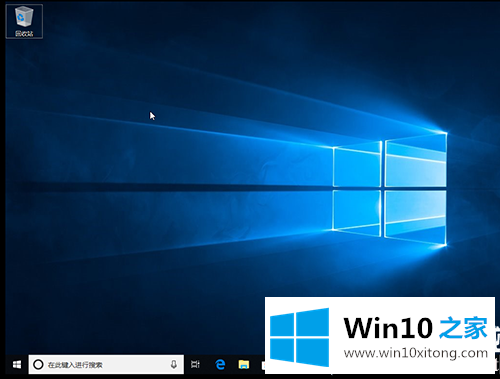Focus the taskbar search box
The width and height of the screenshot is (500, 379).
point(106,365)
